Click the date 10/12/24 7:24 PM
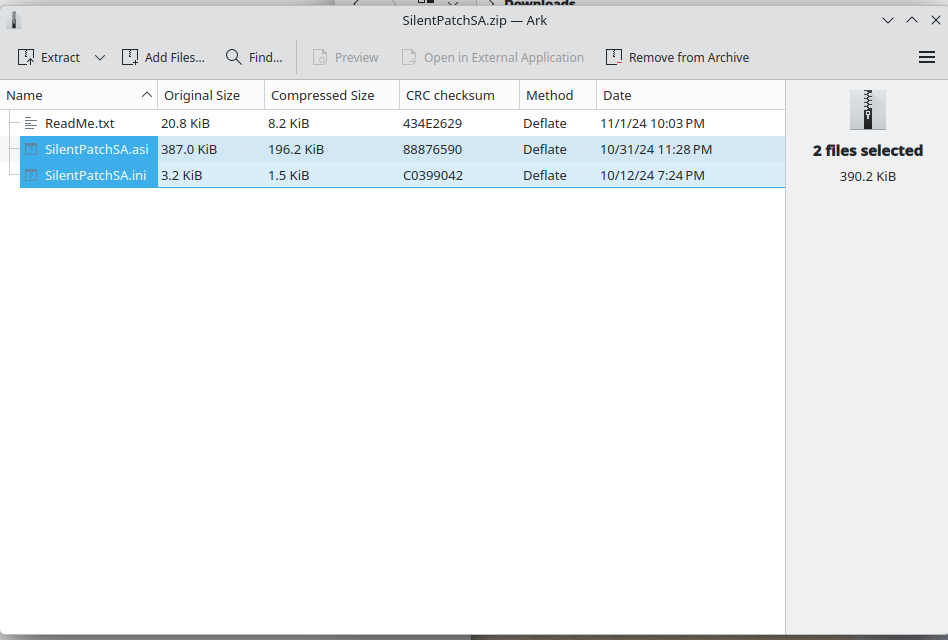The width and height of the screenshot is (948, 640). [652, 175]
